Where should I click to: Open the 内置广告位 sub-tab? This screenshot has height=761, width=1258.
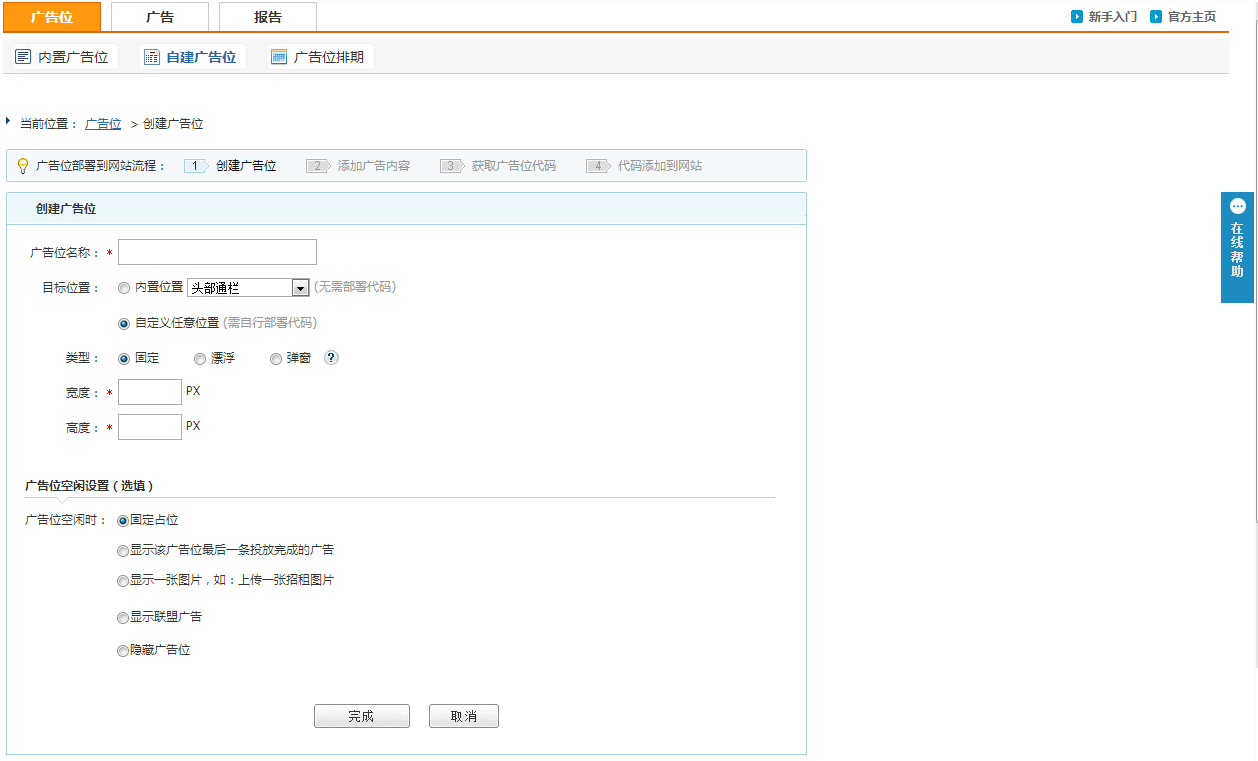pyautogui.click(x=63, y=57)
